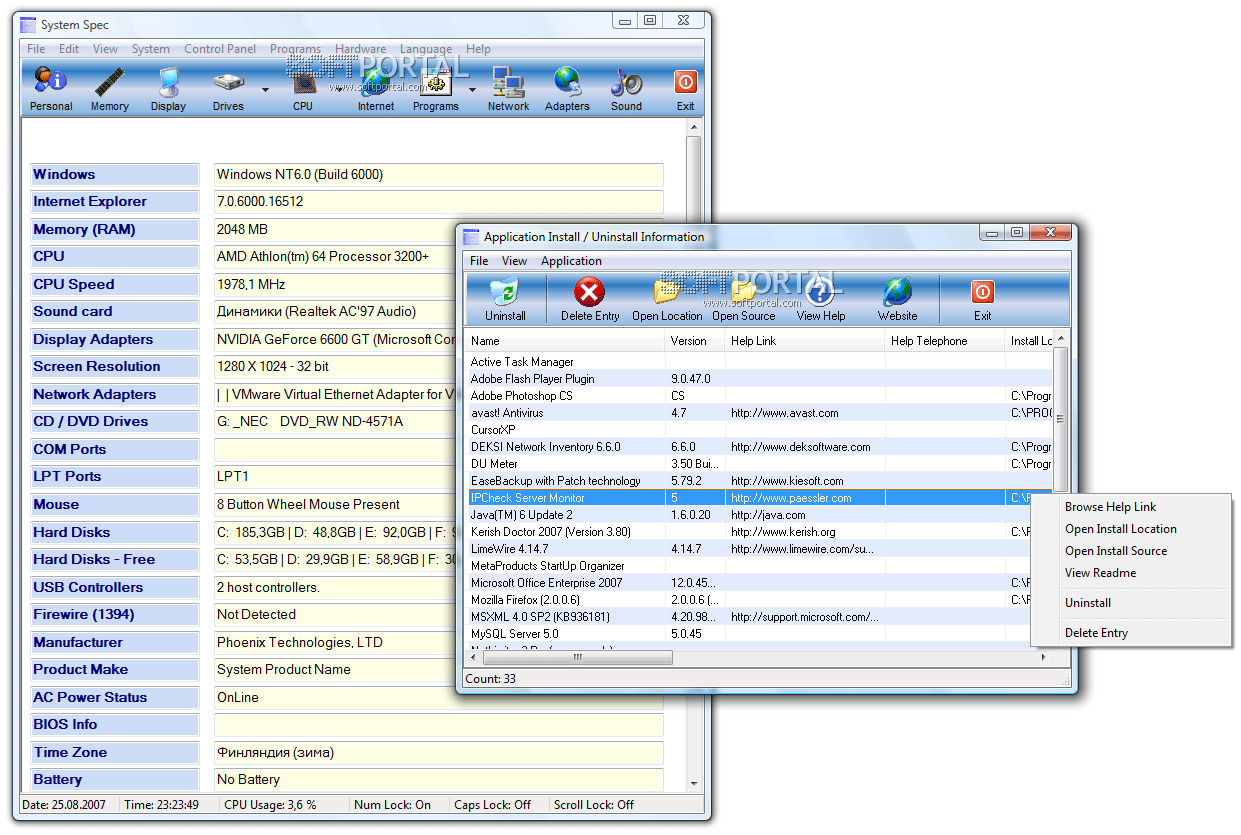
Task: Select the LimeWire 4.14.7 row
Action: coord(760,549)
